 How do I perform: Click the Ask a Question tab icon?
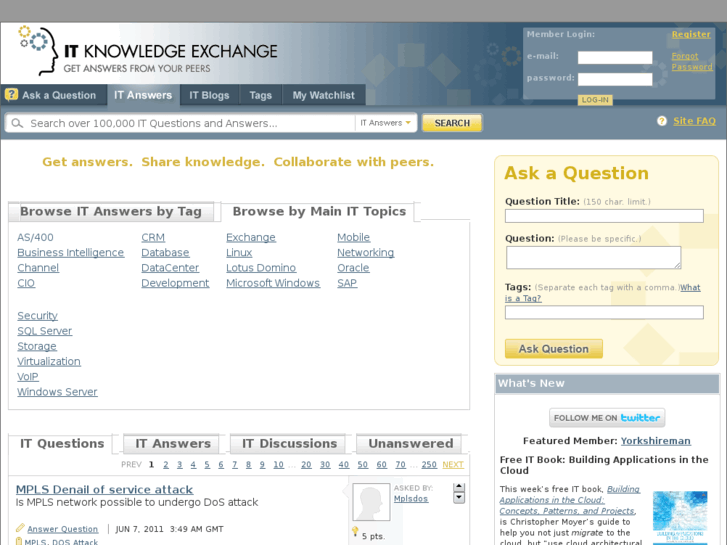[x=11, y=95]
